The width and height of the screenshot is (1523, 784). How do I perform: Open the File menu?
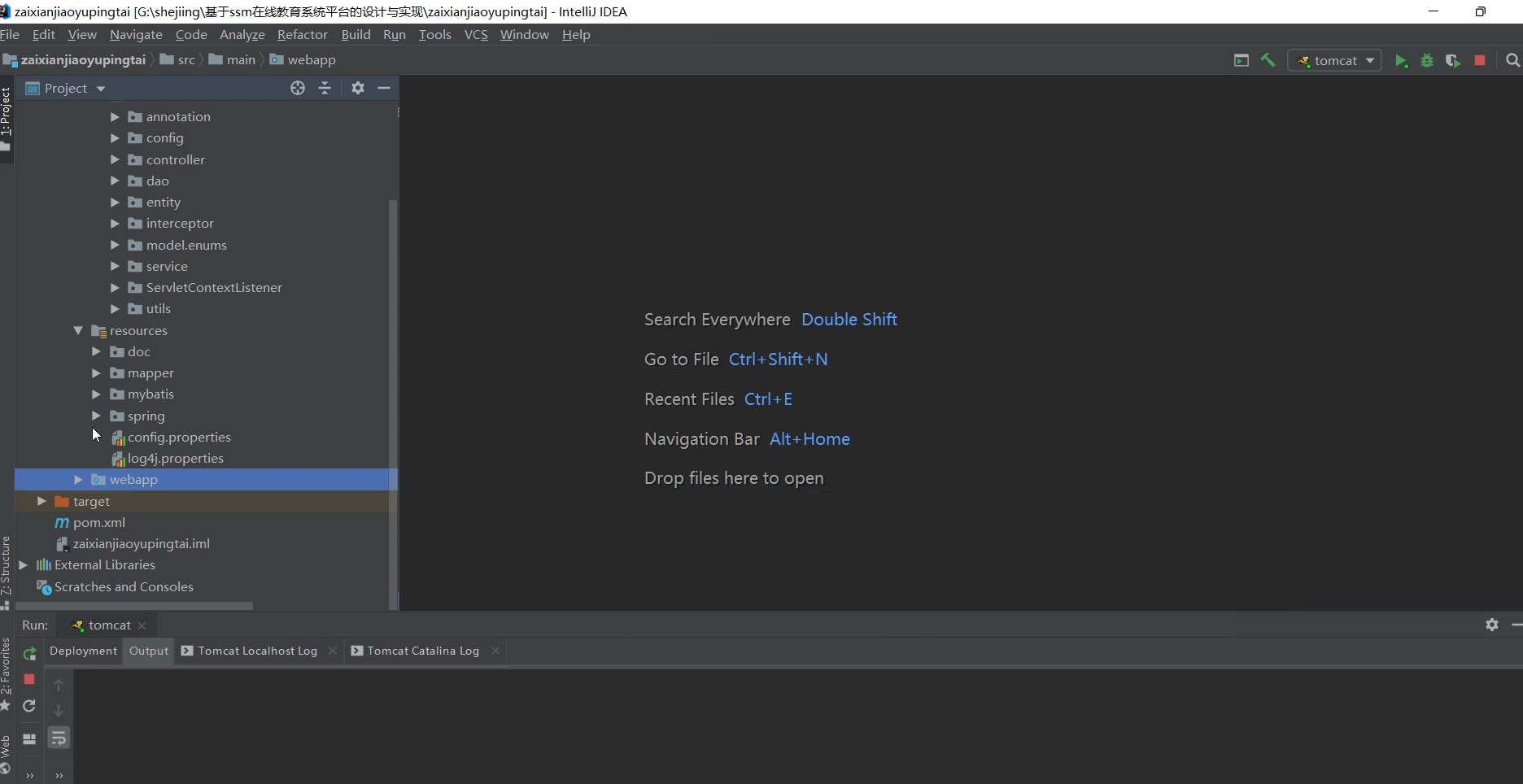[10, 35]
